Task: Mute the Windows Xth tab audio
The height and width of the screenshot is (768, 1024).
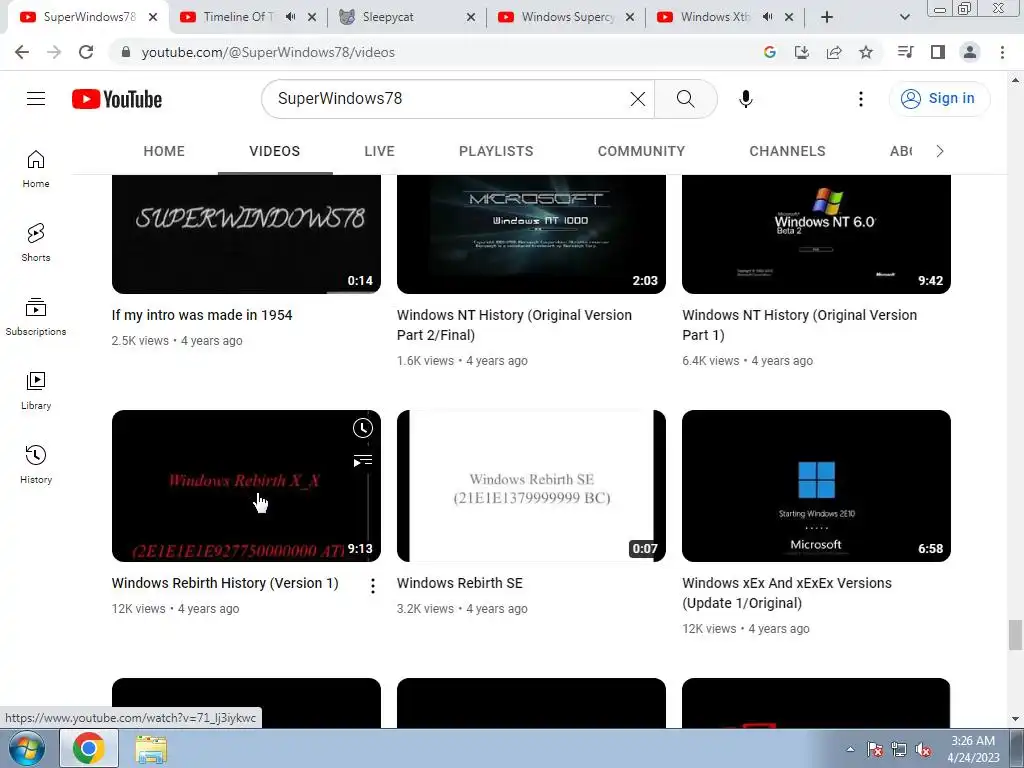Action: click(768, 17)
